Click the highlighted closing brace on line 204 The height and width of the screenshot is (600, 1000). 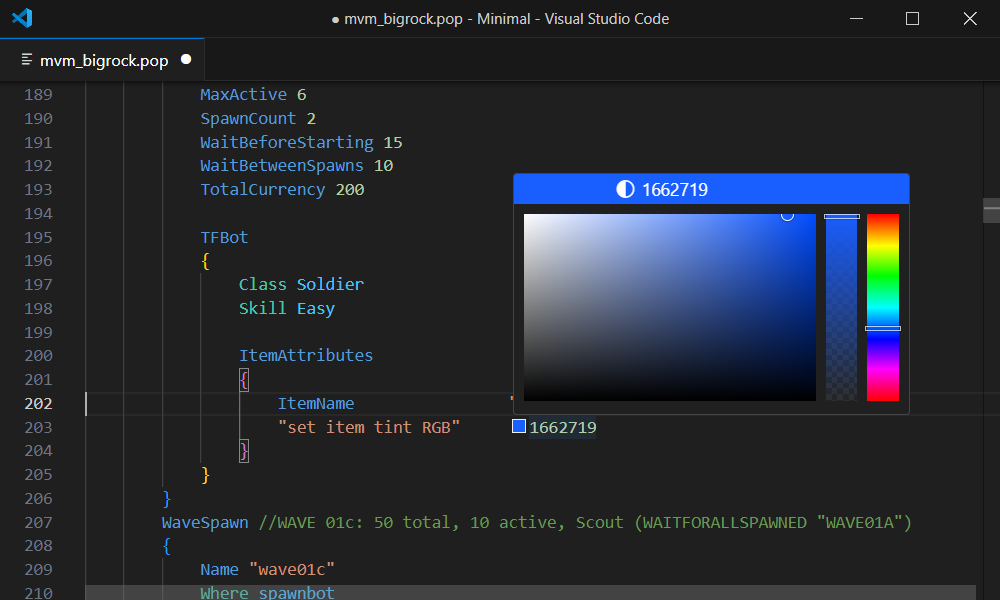244,451
